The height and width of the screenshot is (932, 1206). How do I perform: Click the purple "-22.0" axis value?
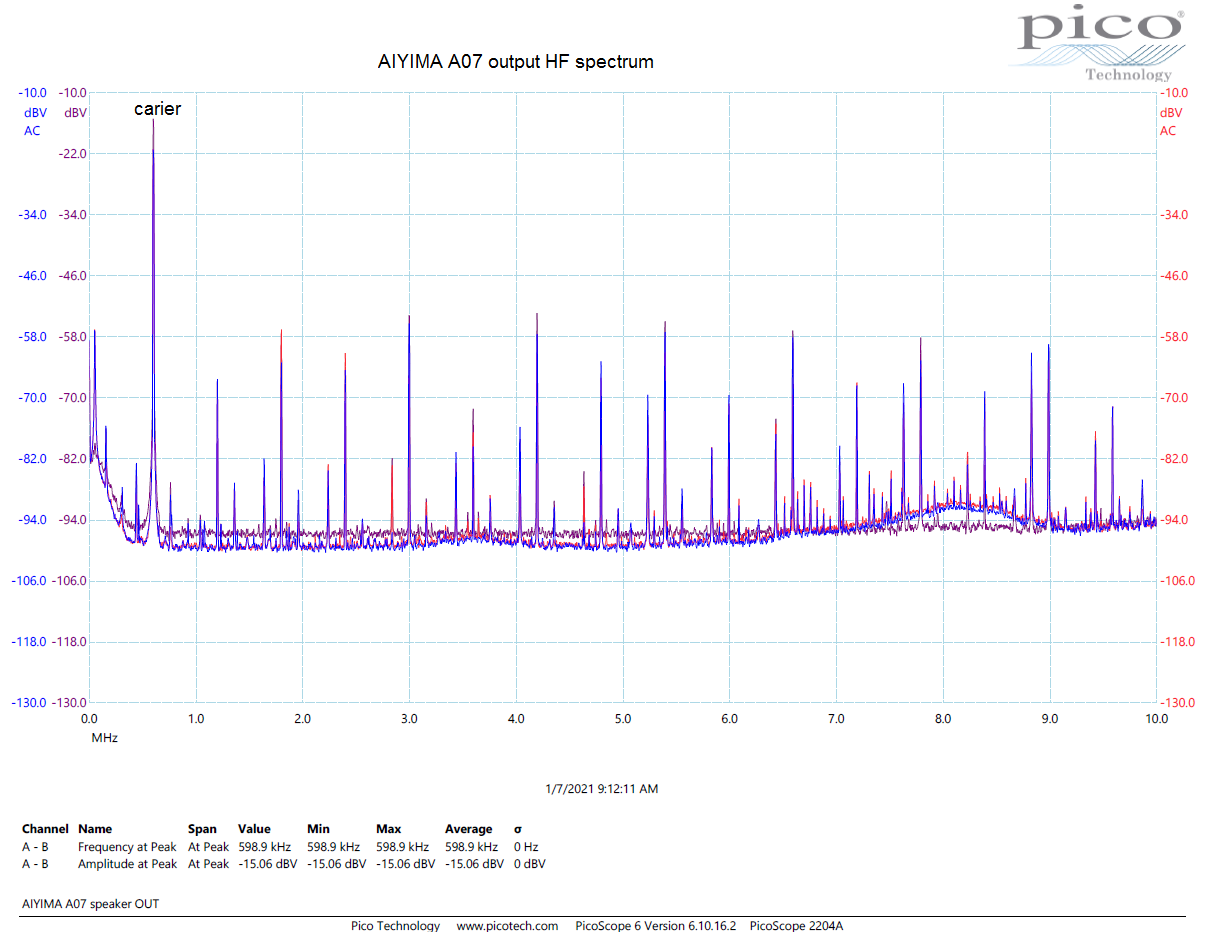point(73,153)
